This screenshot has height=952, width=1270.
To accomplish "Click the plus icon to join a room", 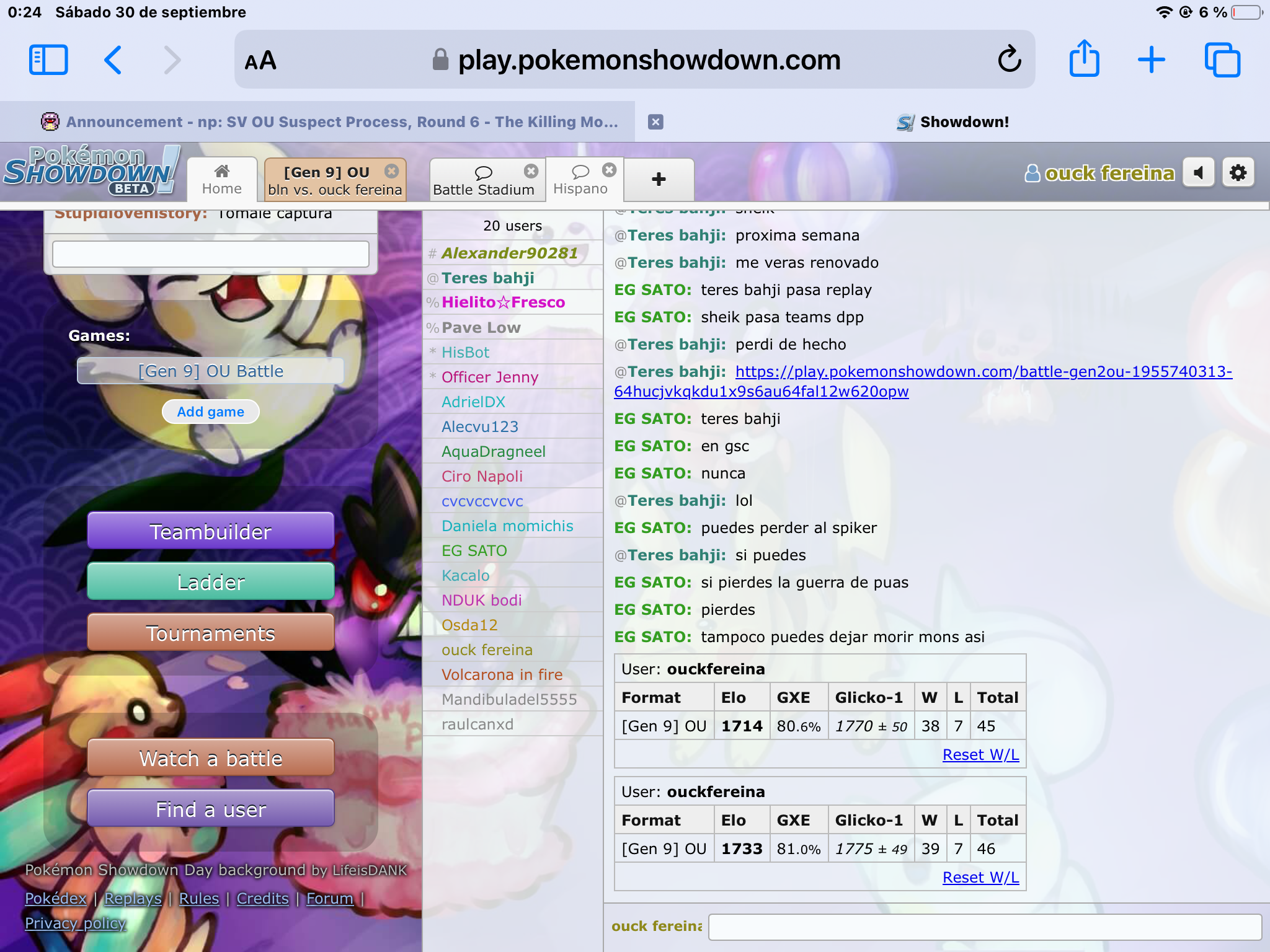I will [659, 180].
